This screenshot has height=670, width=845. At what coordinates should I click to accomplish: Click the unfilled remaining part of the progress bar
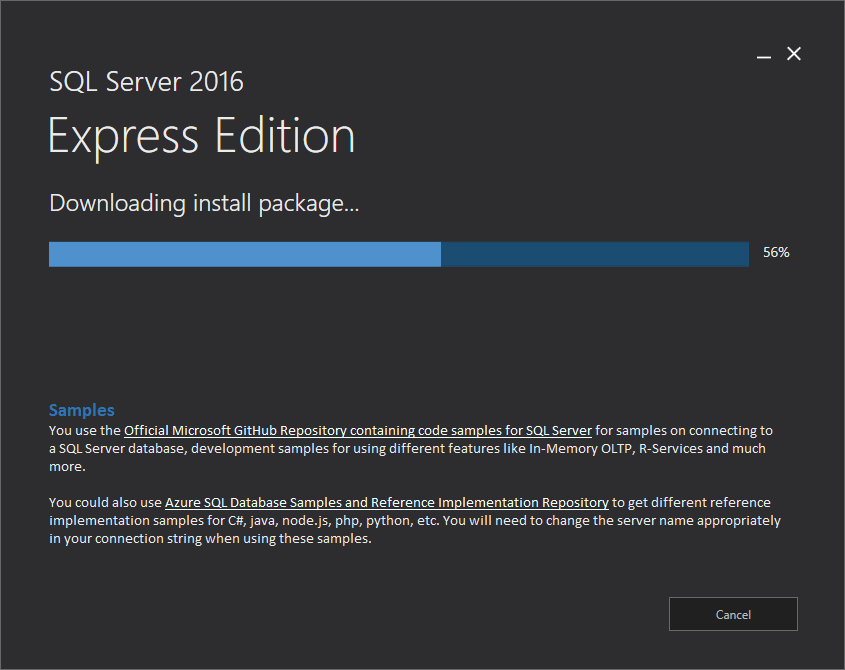(x=595, y=254)
